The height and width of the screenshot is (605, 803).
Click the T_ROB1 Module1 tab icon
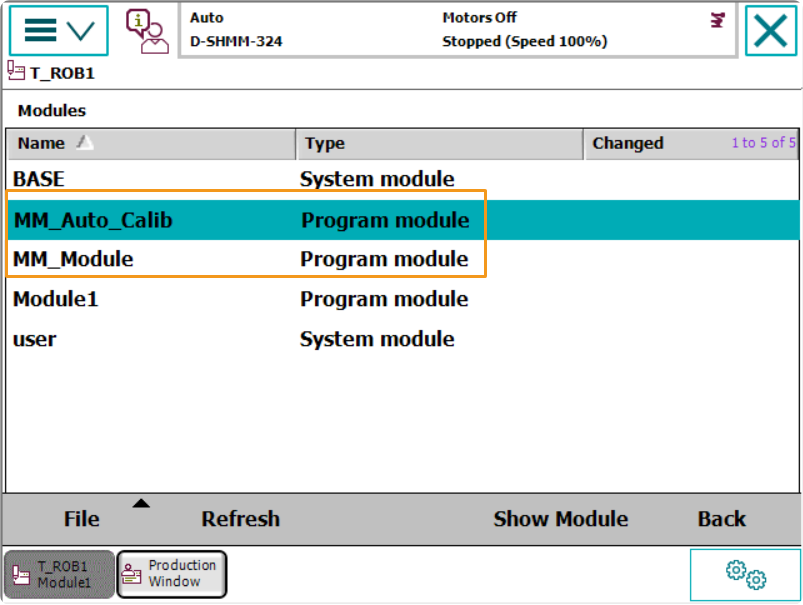[x=21, y=575]
